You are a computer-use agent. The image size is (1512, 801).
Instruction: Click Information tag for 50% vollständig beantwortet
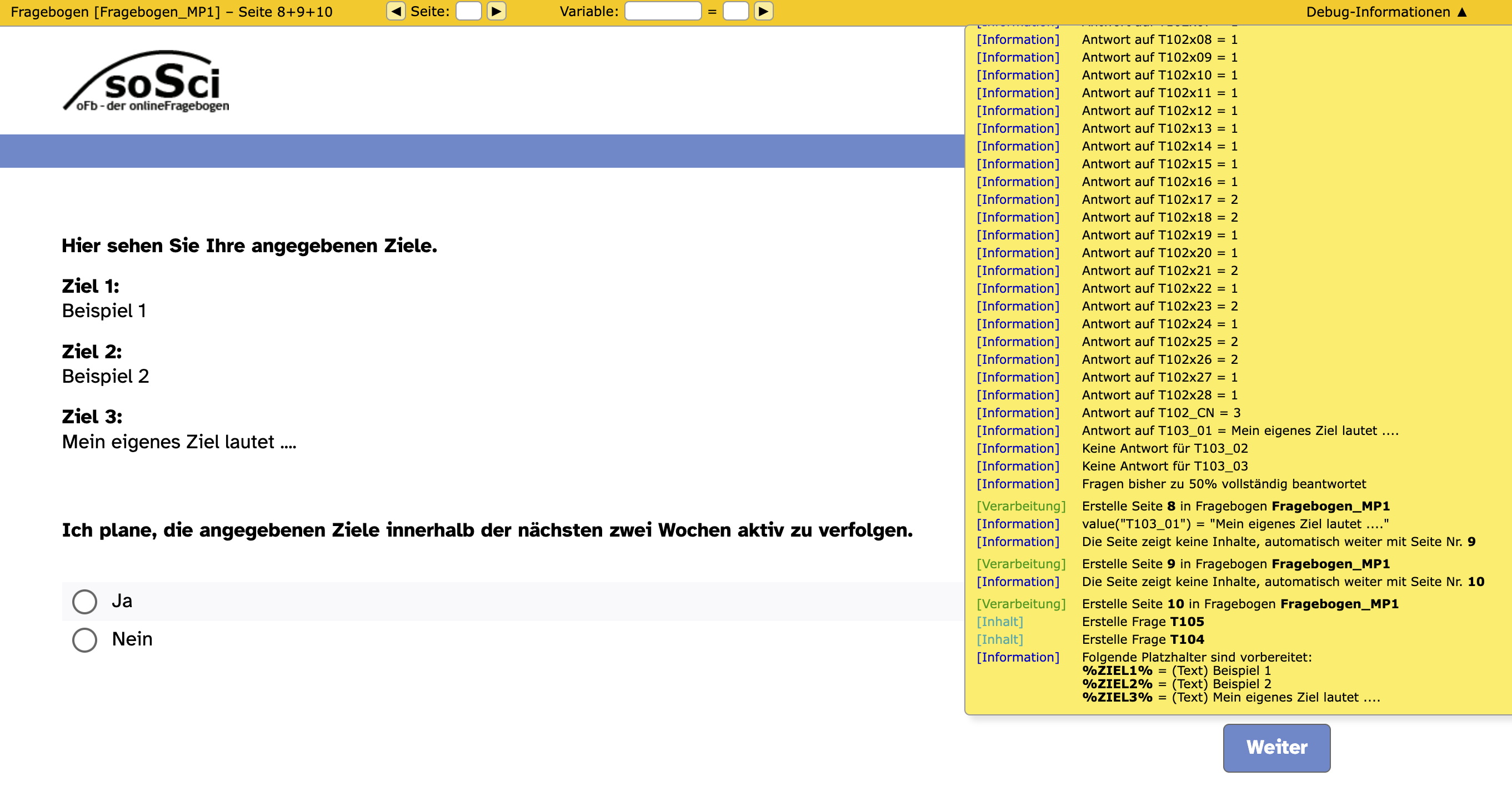[1018, 483]
